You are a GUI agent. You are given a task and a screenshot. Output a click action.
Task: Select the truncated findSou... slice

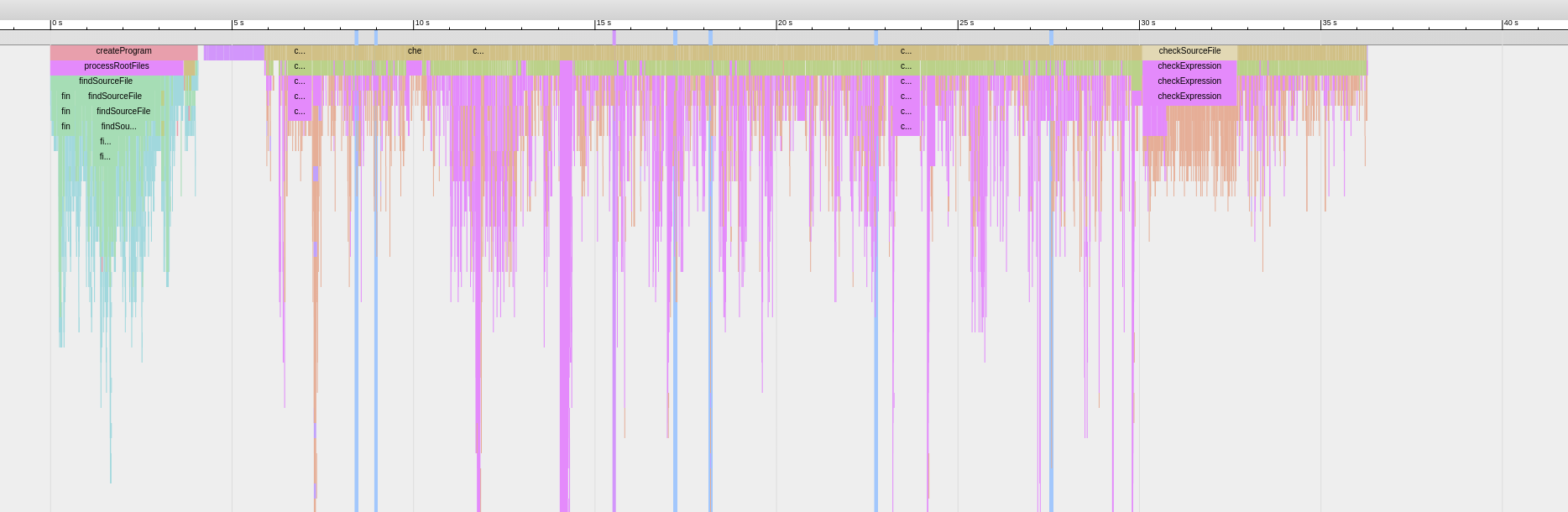(118, 128)
